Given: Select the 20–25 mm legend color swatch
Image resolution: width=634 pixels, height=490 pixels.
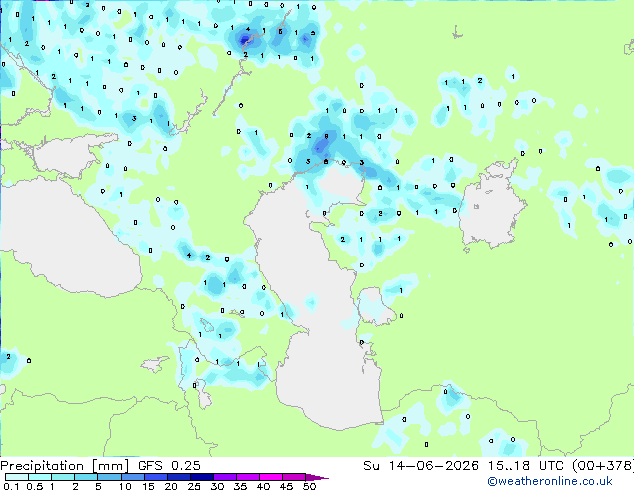Looking at the screenshot, I should 179,477.
